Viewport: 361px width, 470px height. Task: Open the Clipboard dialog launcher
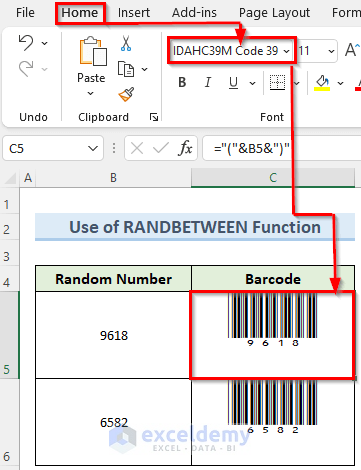[154, 117]
